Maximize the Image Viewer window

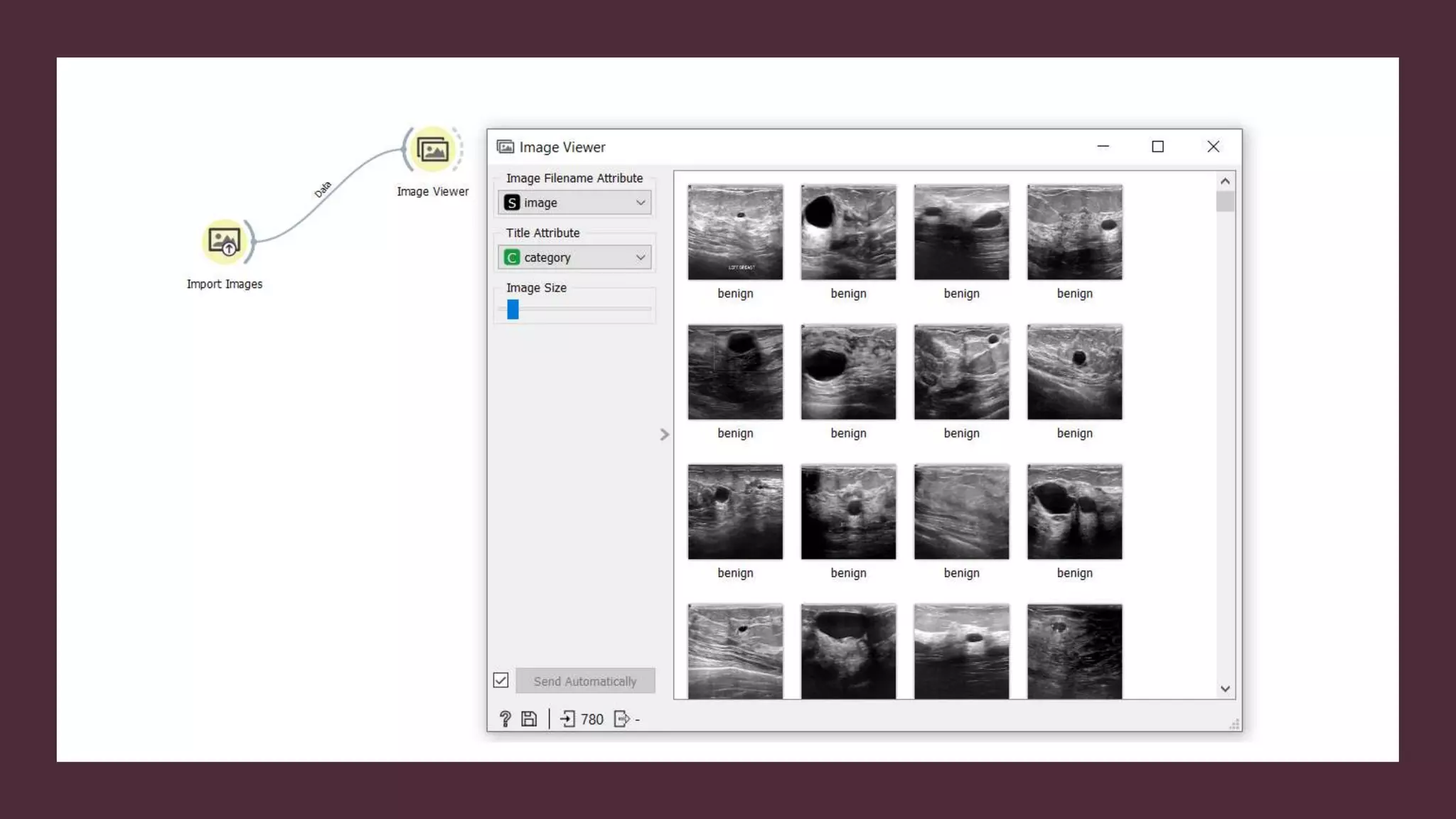click(1157, 146)
